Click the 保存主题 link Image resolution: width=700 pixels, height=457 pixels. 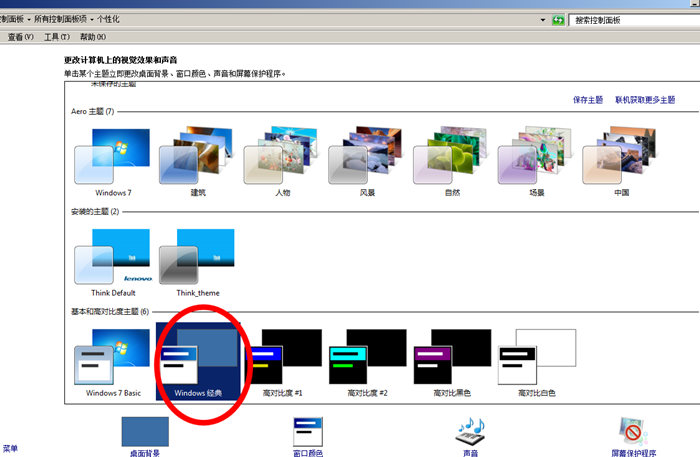tap(588, 100)
